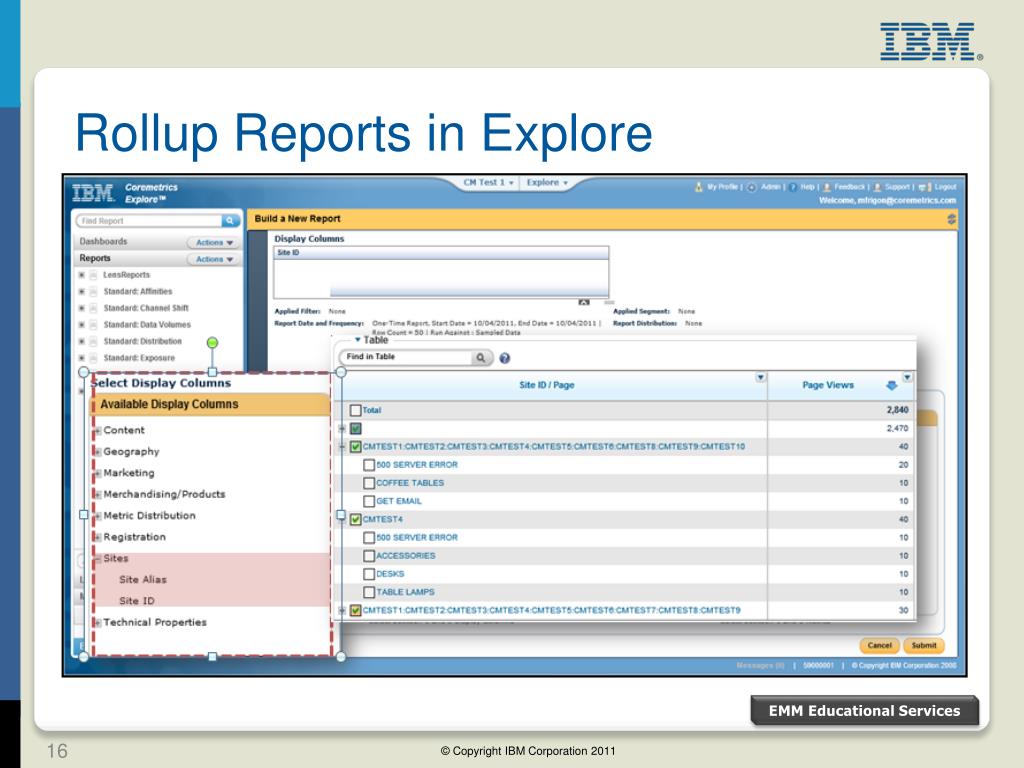This screenshot has height=768, width=1024.
Task: Click the magnifier icon in Find Report box
Action: [229, 221]
